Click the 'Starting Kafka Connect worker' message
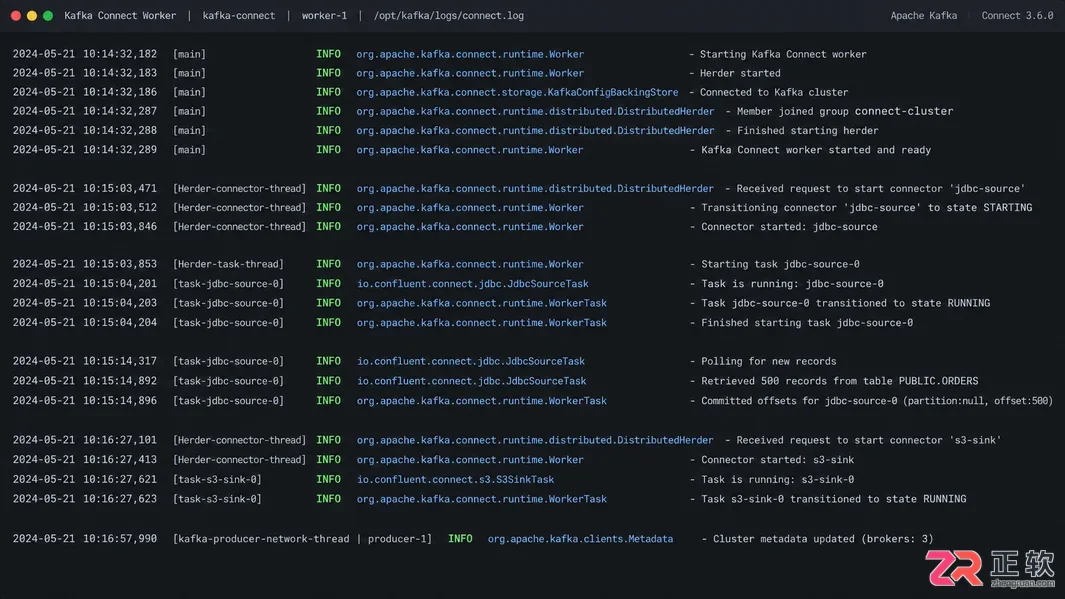This screenshot has height=599, width=1065. click(783, 54)
